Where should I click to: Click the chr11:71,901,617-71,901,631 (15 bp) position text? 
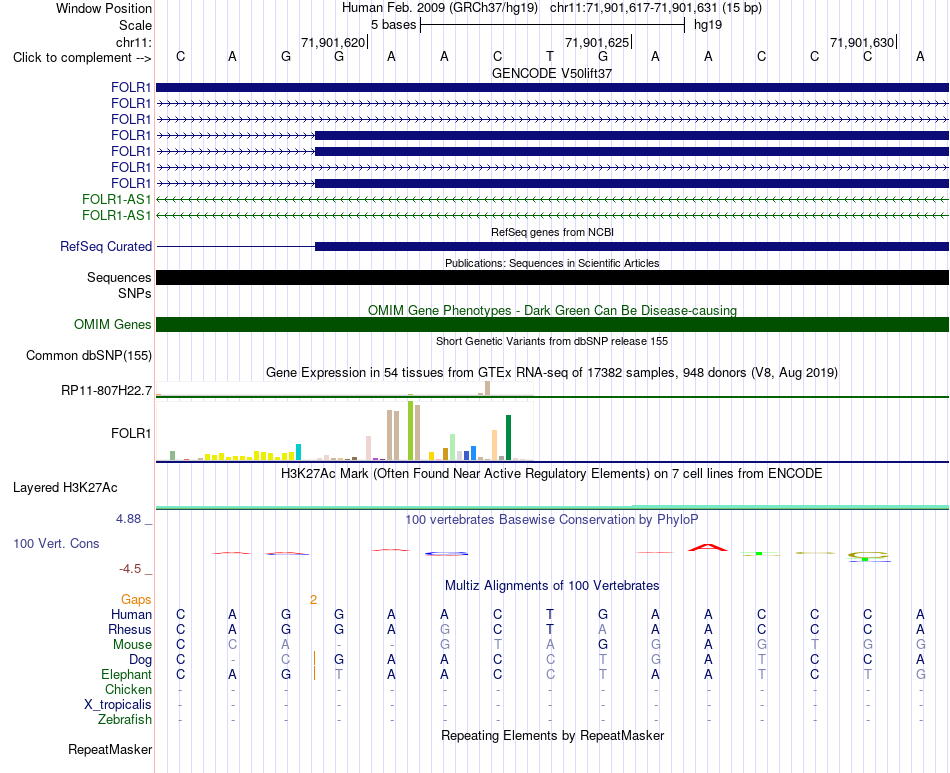[x=656, y=8]
